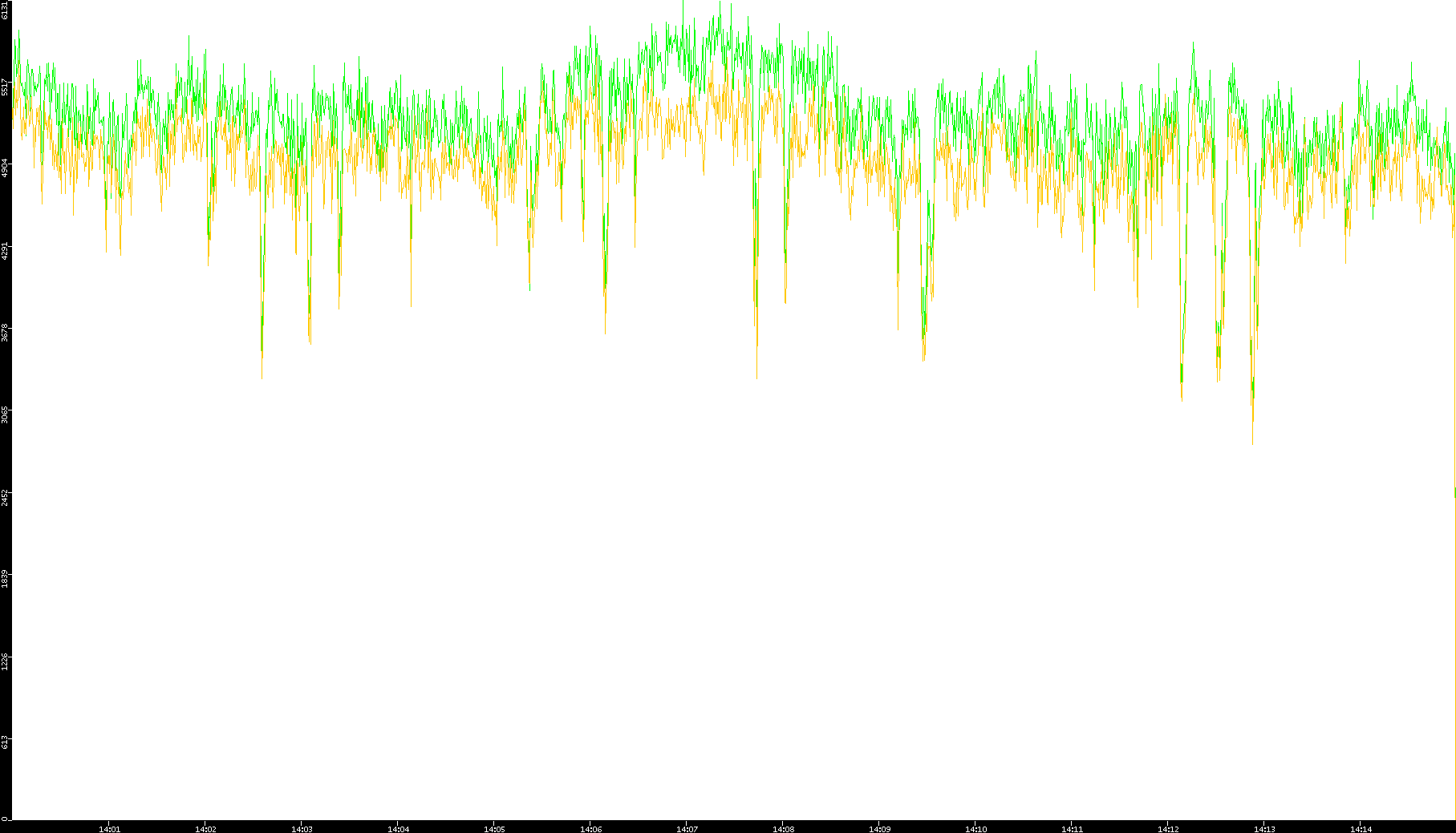Viewport: 1456px width, 833px height.
Task: Select the 4904 value axis label
Action: click(x=6, y=168)
